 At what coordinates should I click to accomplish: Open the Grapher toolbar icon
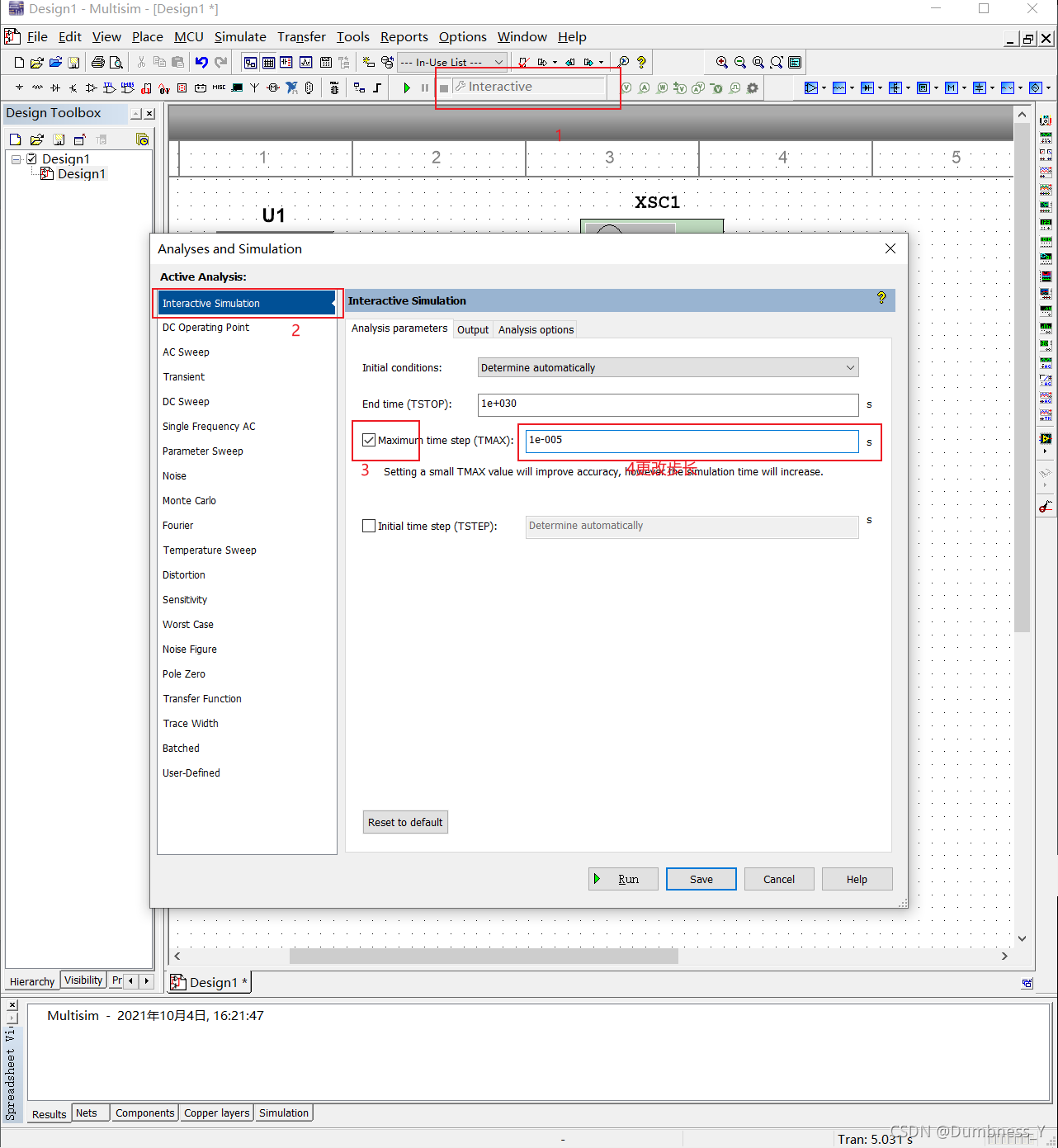click(x=306, y=62)
